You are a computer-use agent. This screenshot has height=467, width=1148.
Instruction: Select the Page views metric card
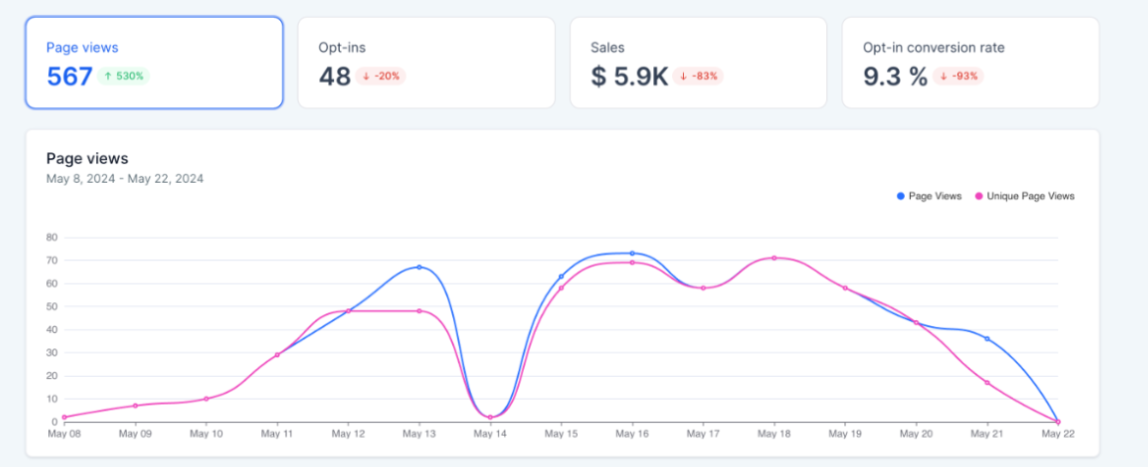(154, 62)
